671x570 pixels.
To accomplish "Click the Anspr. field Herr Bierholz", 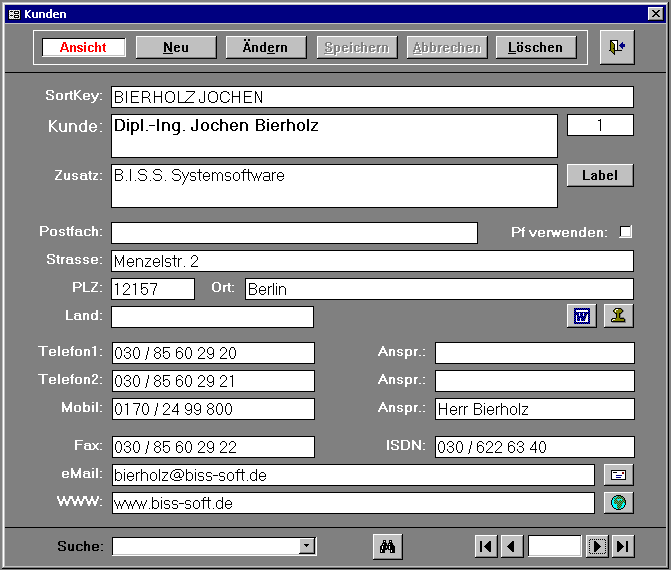I will pyautogui.click(x=534, y=409).
